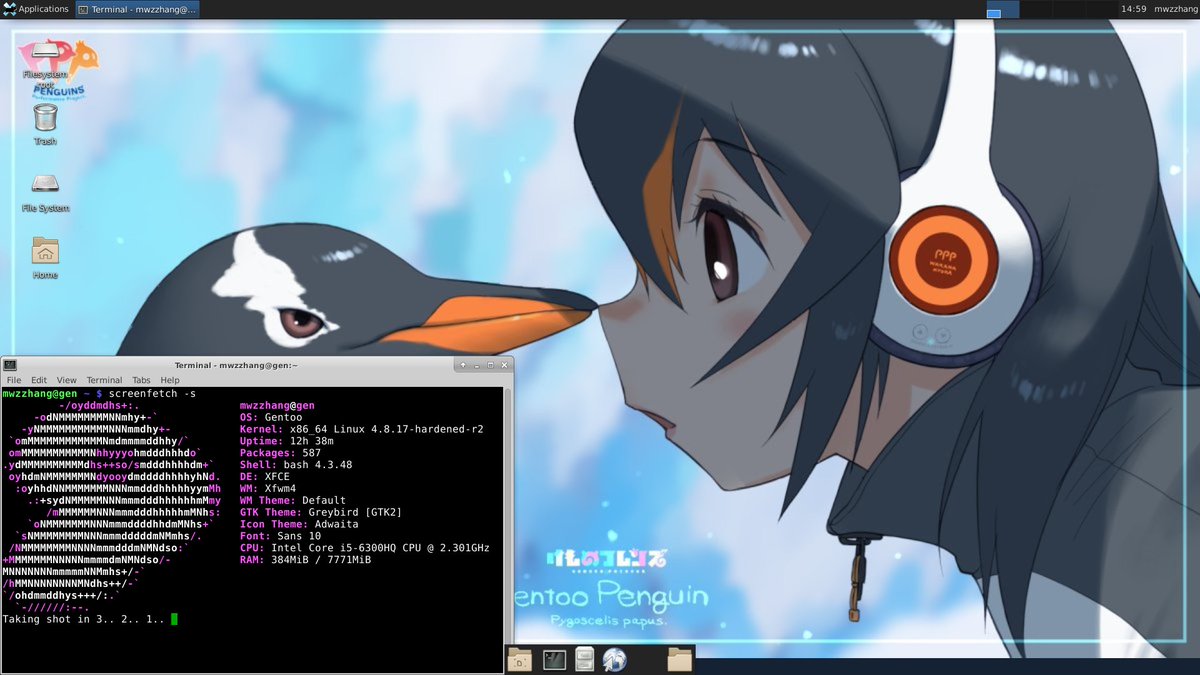Launch the terminal emulator from the dock

554,659
